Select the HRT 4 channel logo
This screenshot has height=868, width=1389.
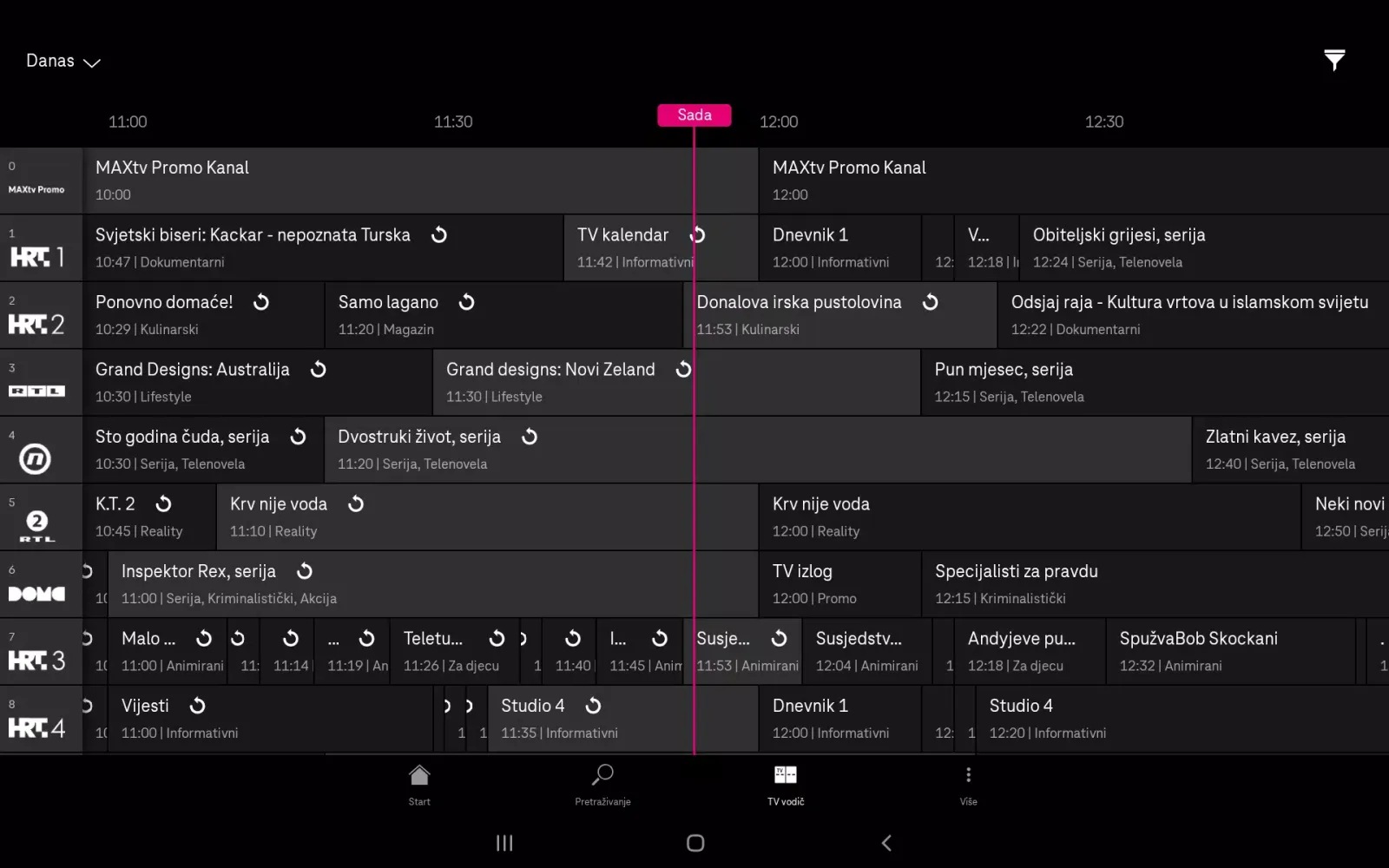coord(36,727)
